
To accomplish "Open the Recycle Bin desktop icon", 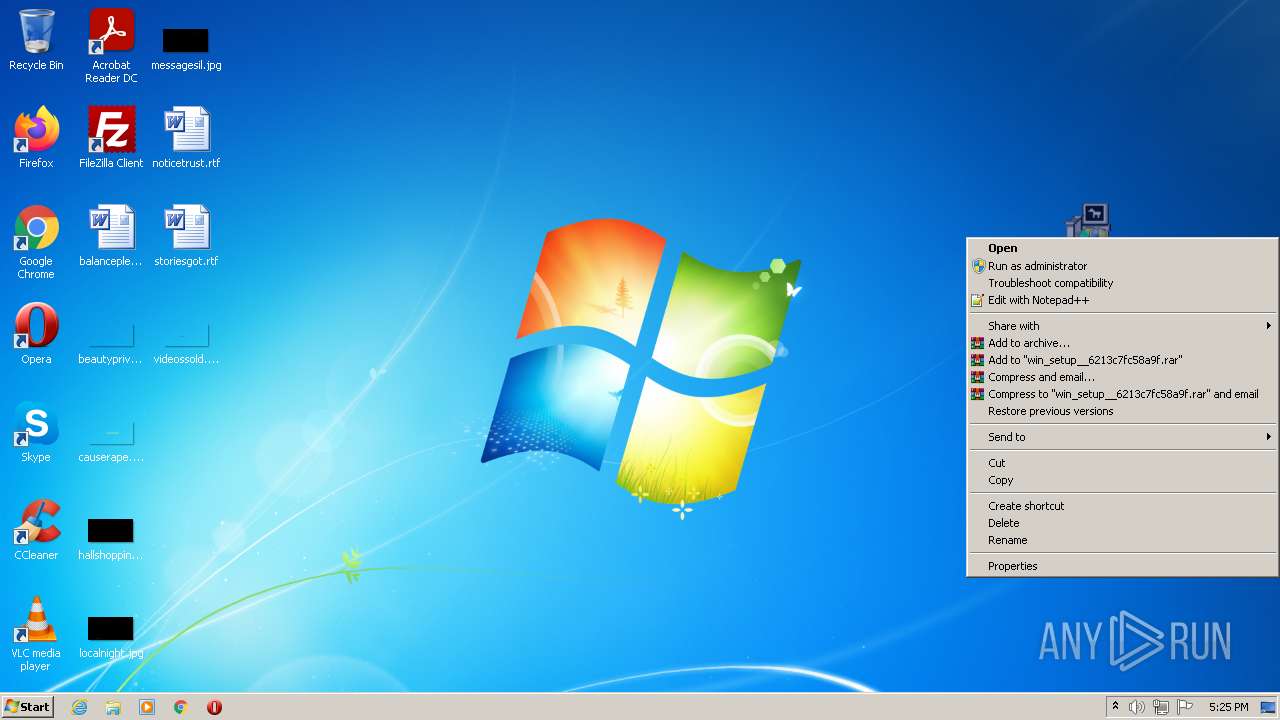I will point(36,40).
